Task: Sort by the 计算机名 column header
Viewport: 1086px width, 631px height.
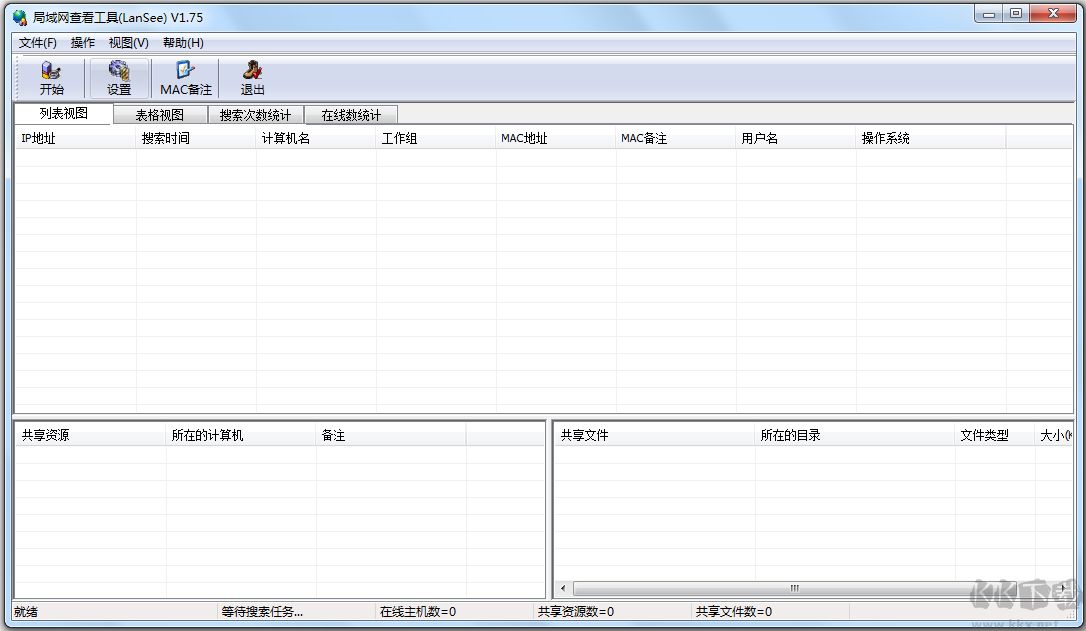Action: [x=315, y=139]
